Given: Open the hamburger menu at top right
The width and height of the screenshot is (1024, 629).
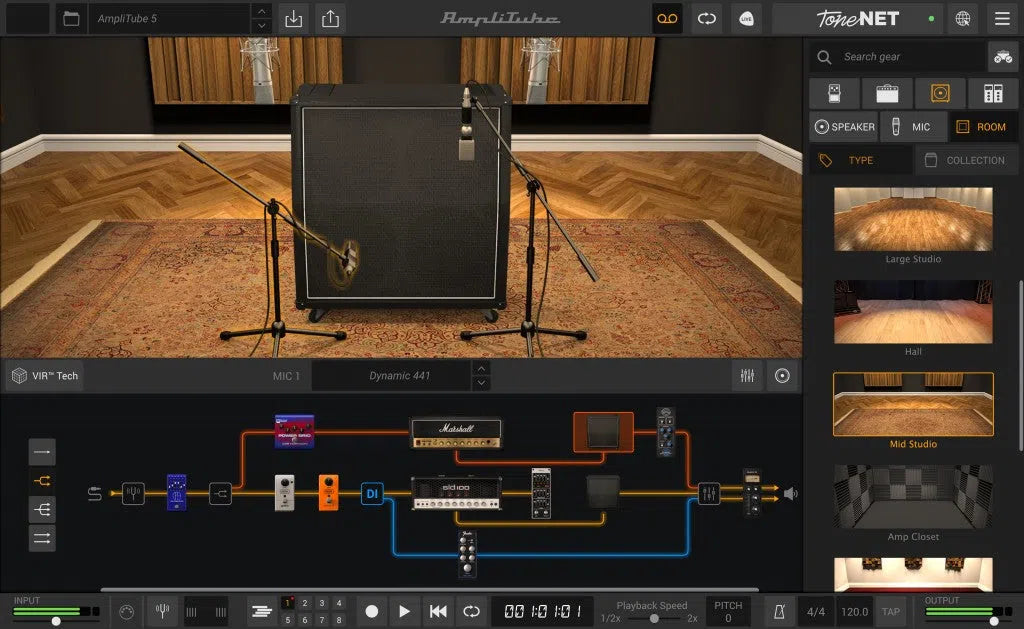Looking at the screenshot, I should pyautogui.click(x=1002, y=18).
